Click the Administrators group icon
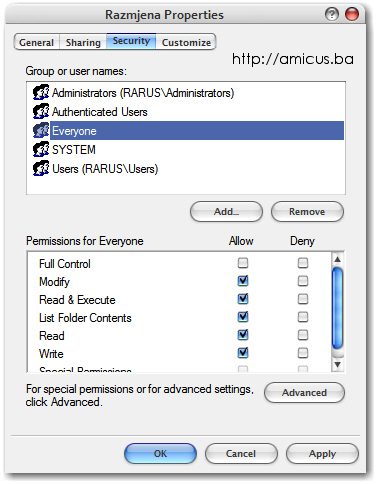 coord(41,93)
